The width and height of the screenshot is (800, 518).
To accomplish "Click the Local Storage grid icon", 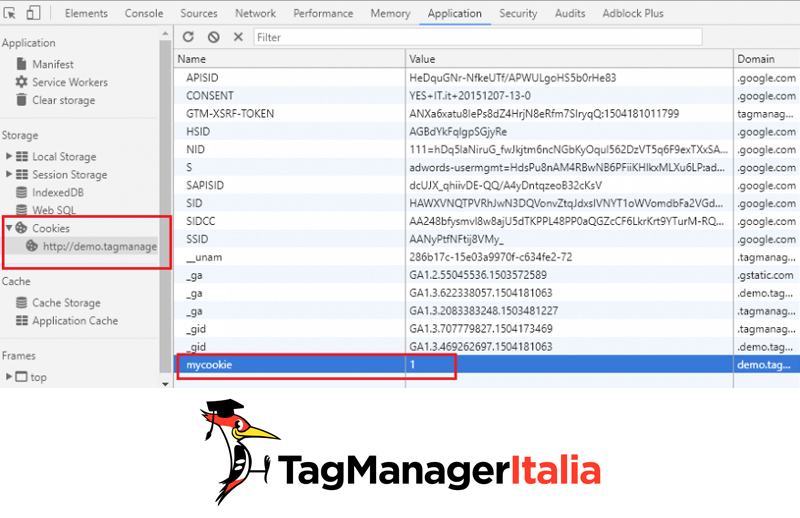I will pos(22,156).
